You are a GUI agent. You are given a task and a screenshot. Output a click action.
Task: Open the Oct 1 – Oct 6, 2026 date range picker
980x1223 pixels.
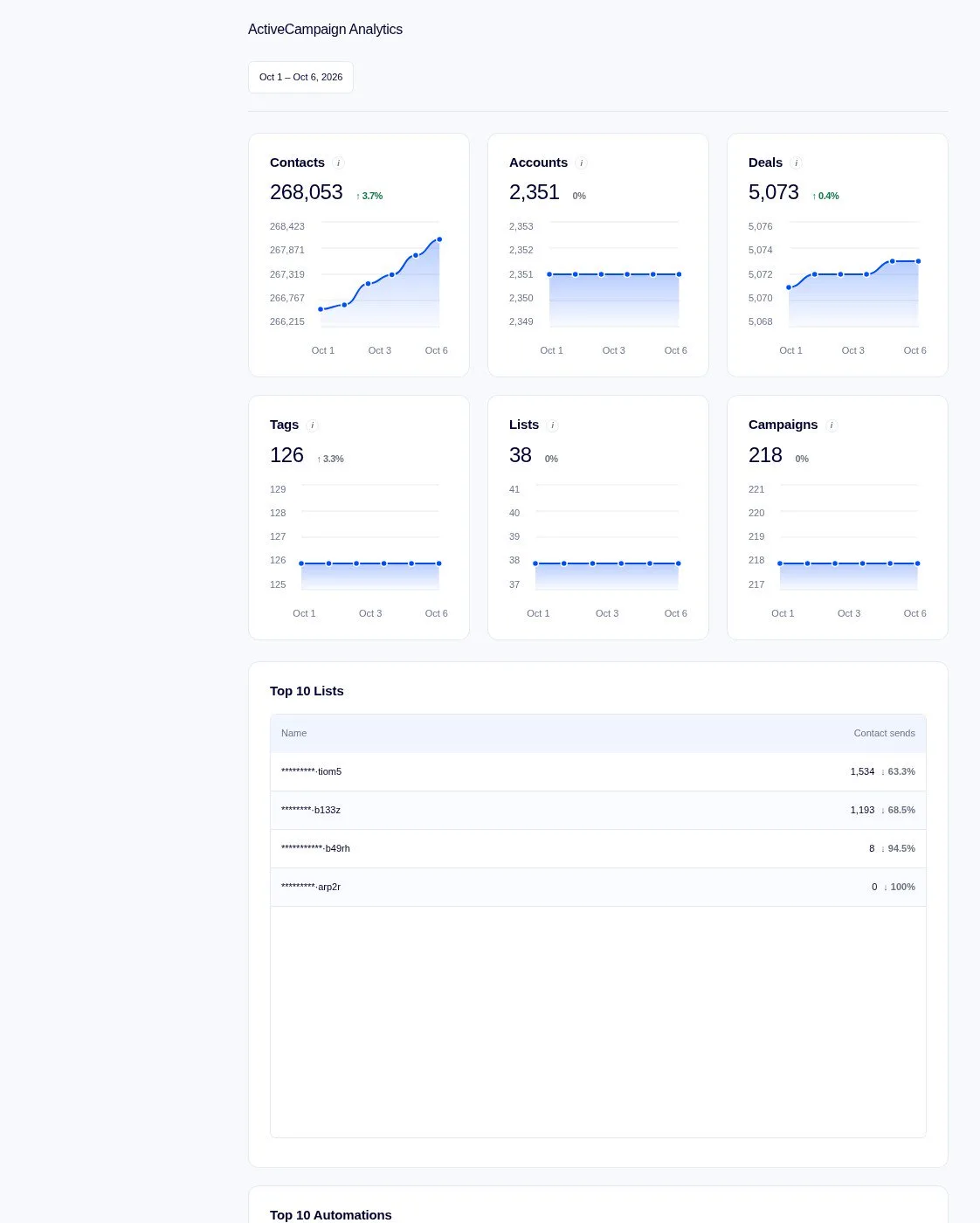pyautogui.click(x=300, y=77)
